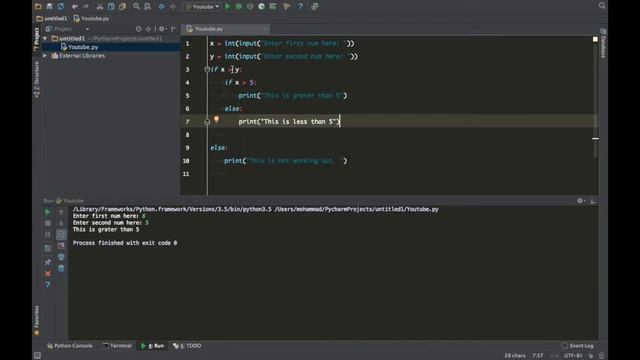Click the editor's vertical scrollbar stripe
The width and height of the screenshot is (640, 360).
pyautogui.click(x=596, y=139)
